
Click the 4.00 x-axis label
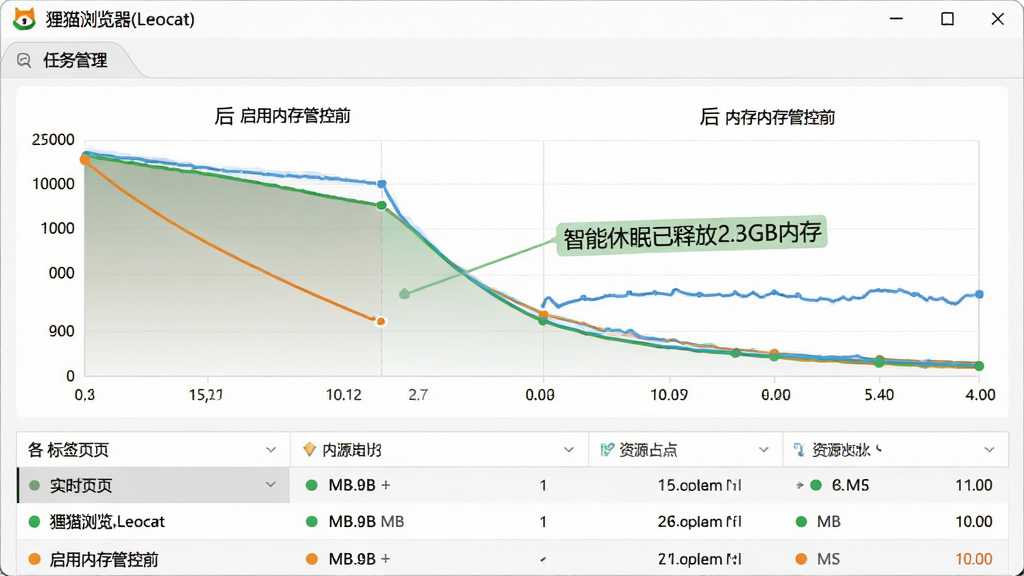pyautogui.click(x=981, y=395)
